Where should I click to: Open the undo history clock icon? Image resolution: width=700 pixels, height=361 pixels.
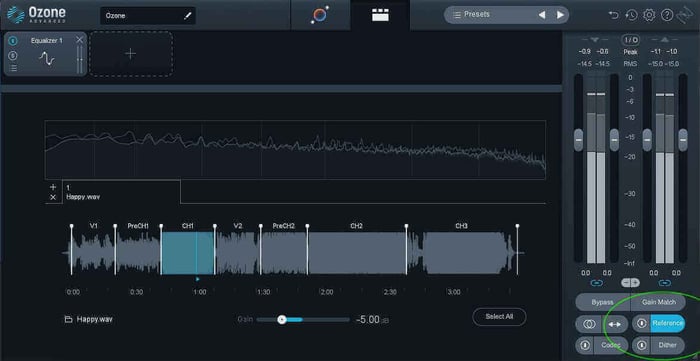631,15
